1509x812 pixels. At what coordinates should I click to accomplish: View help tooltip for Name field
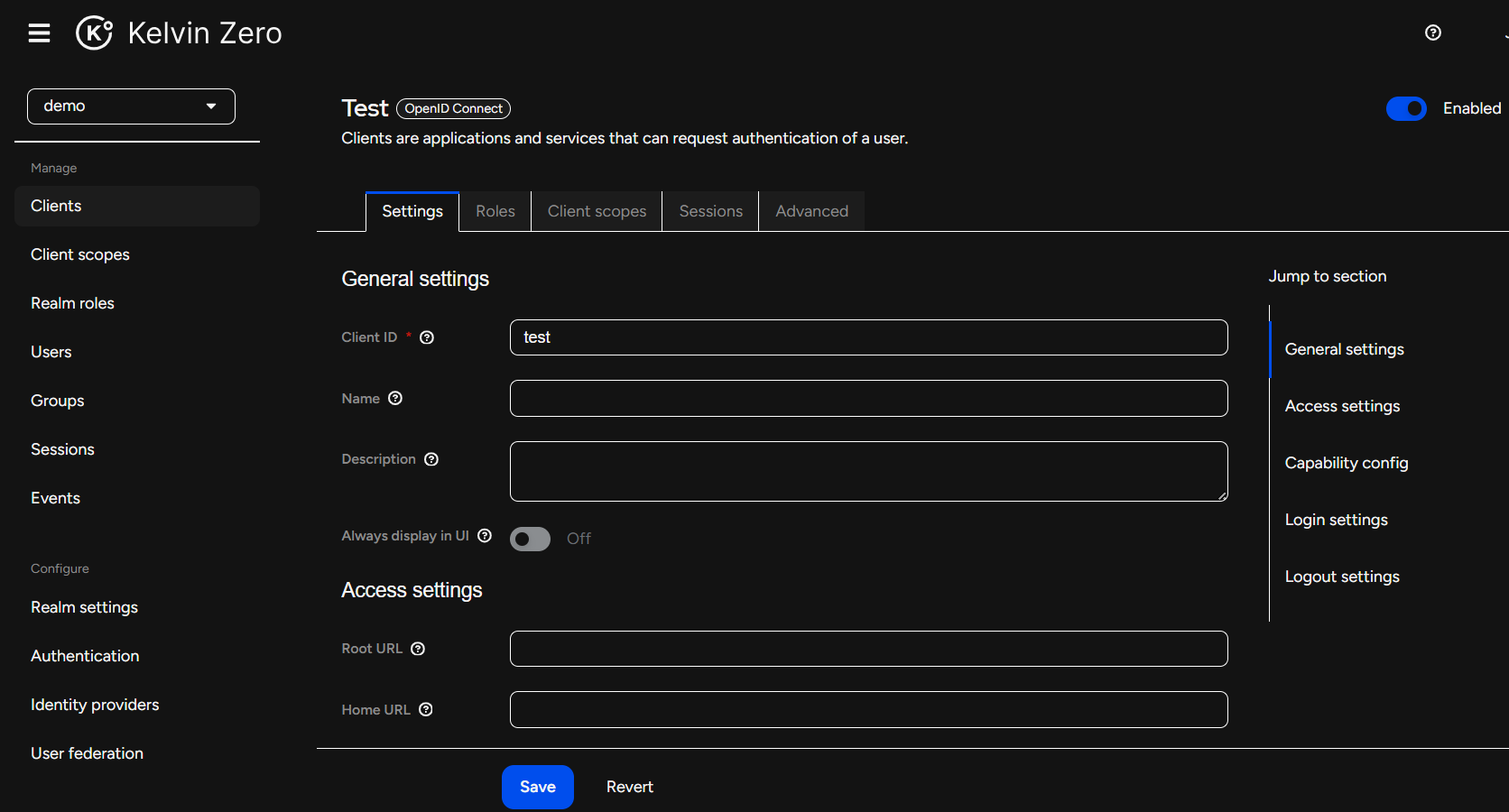[395, 398]
